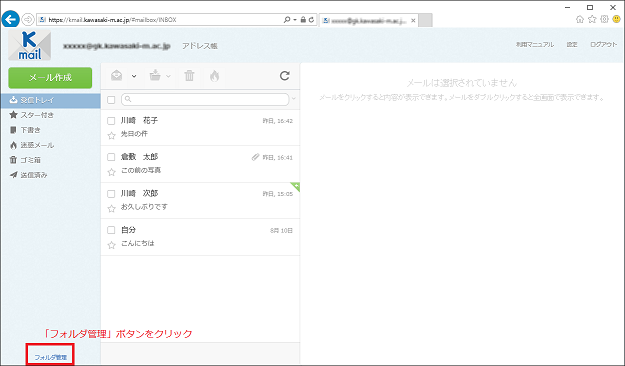Open the mail from 自分
Viewport: 625px width, 366px height.
click(200, 237)
